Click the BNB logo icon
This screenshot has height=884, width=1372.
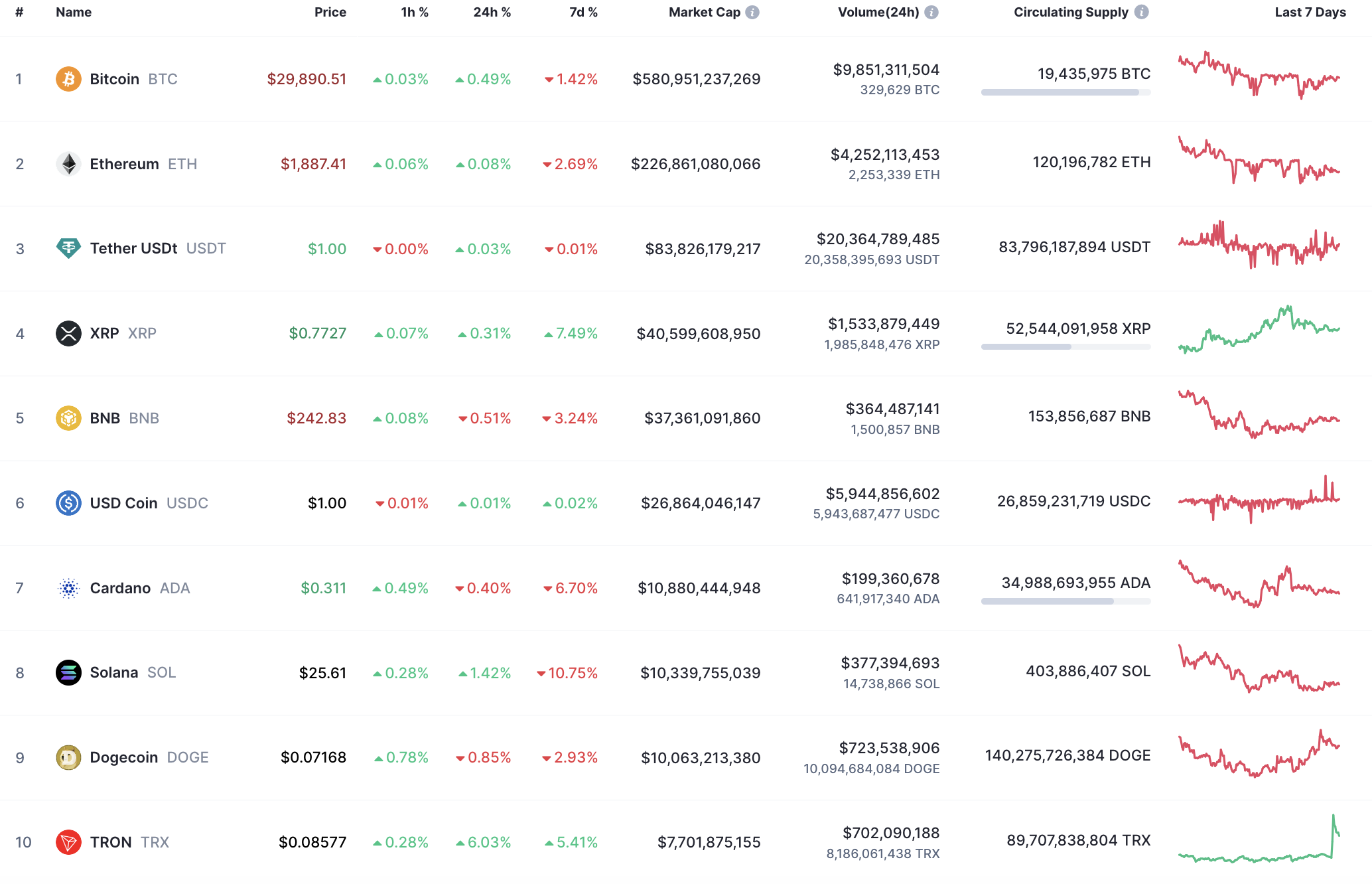tap(68, 417)
